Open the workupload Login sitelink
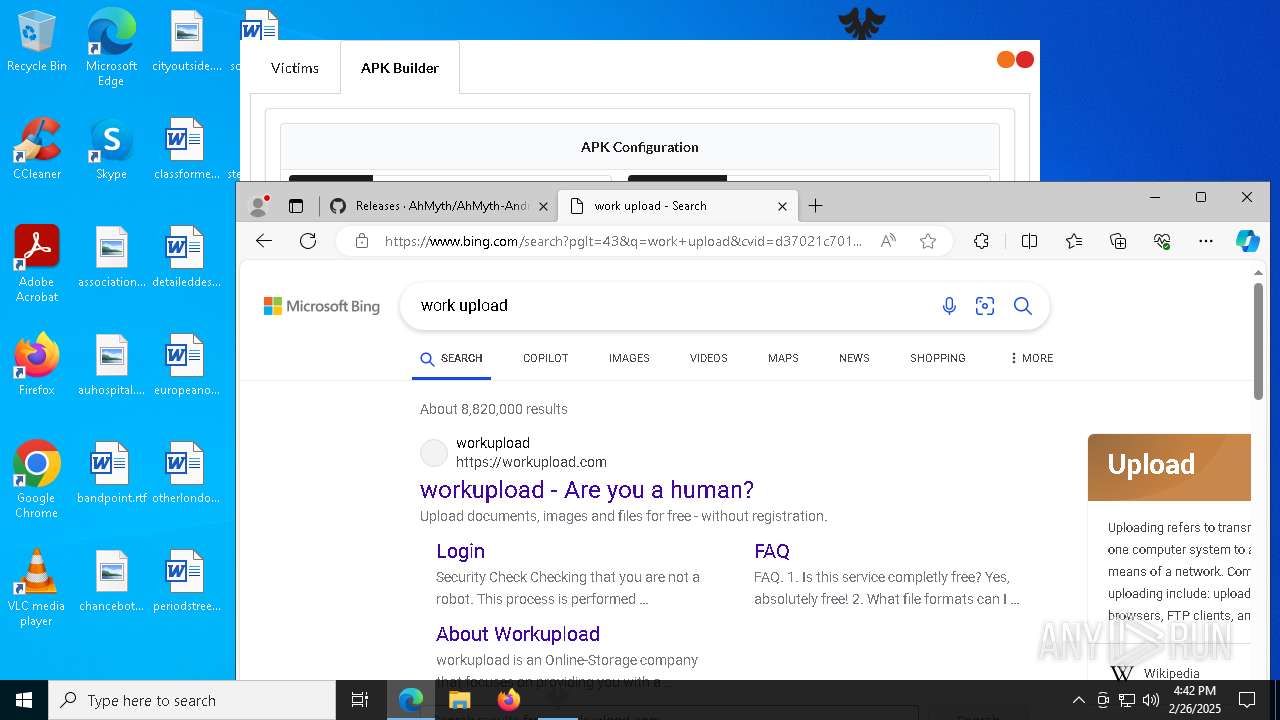This screenshot has height=720, width=1280. click(x=460, y=551)
